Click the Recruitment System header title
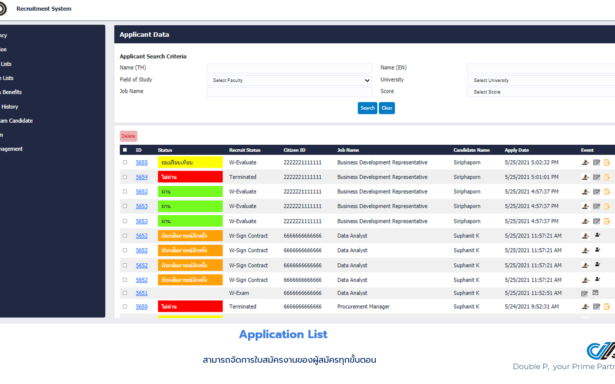The height and width of the screenshot is (384, 615). click(44, 9)
